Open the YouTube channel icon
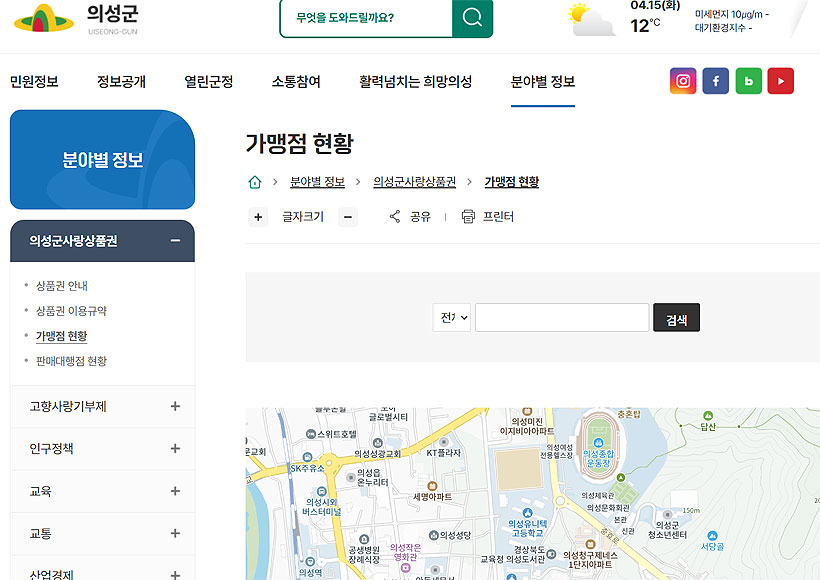Image resolution: width=820 pixels, height=580 pixels. [x=781, y=80]
